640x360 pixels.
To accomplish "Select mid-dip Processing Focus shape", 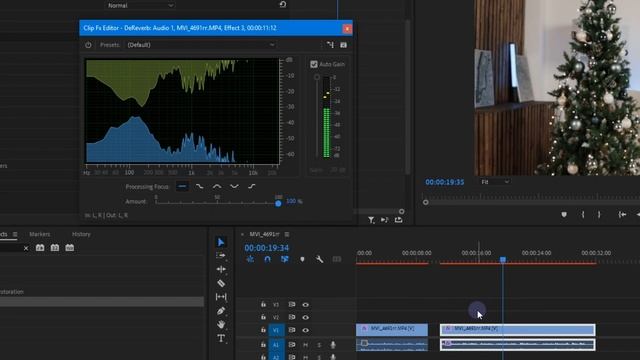I will coord(234,187).
